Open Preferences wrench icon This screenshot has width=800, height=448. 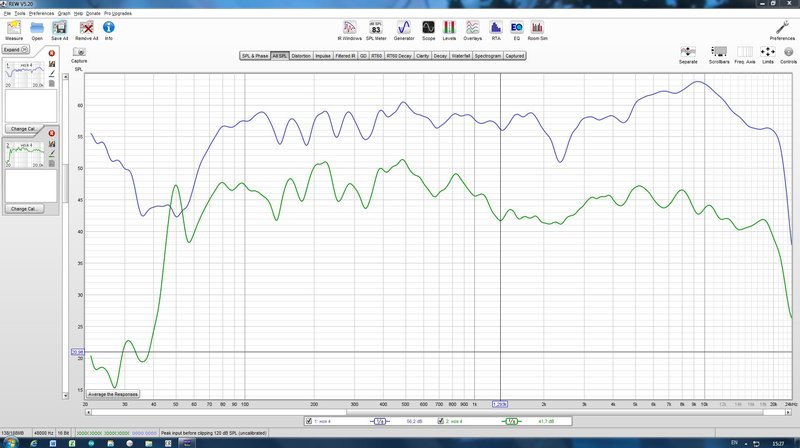point(782,31)
